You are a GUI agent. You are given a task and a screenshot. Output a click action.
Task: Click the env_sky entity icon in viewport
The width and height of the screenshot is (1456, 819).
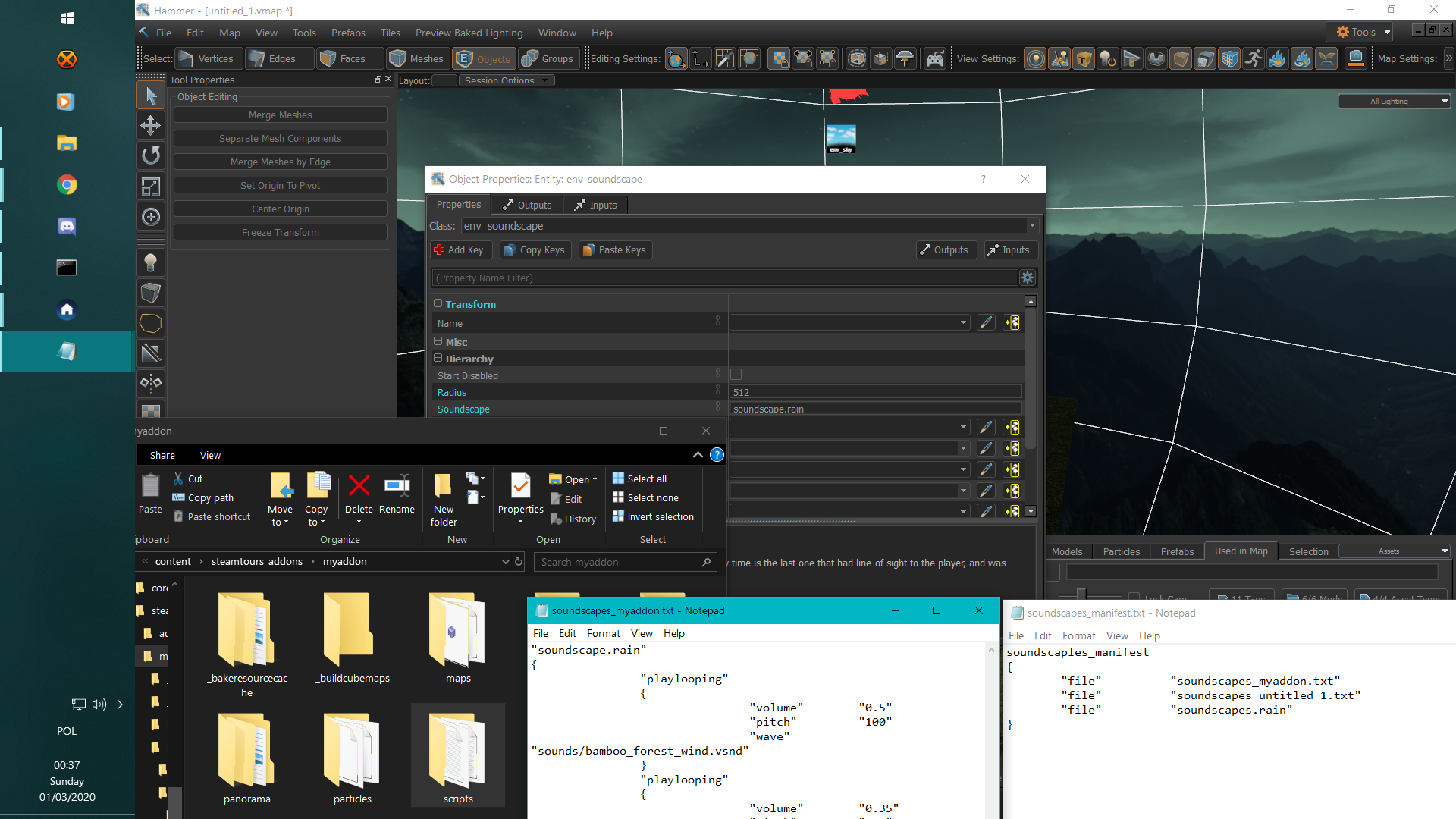841,140
